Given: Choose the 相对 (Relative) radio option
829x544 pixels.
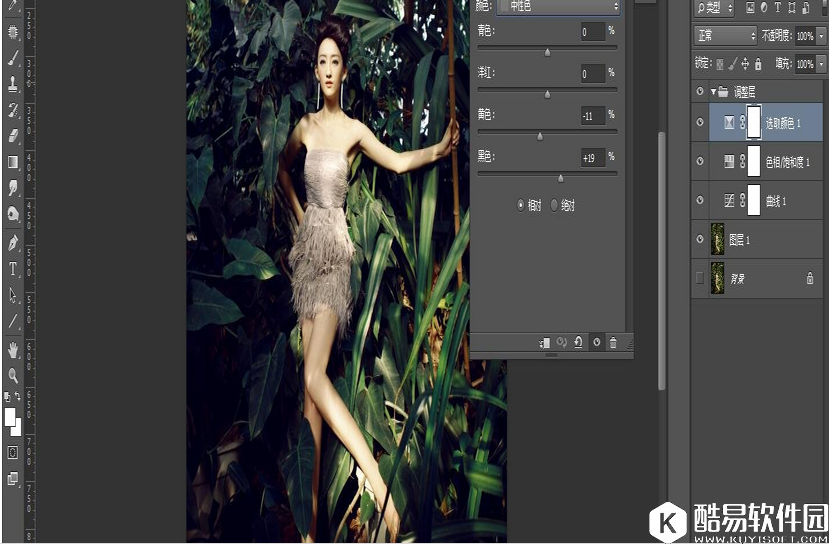Looking at the screenshot, I should coord(521,205).
